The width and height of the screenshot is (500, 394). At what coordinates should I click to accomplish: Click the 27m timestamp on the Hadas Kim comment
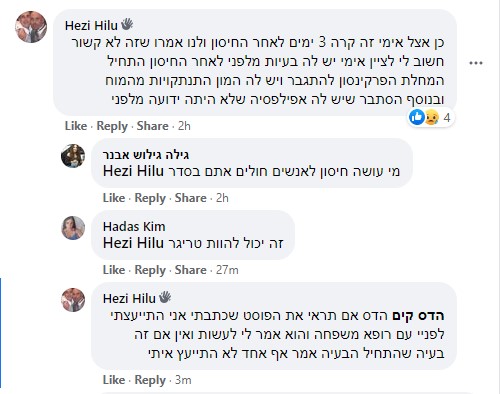(227, 270)
